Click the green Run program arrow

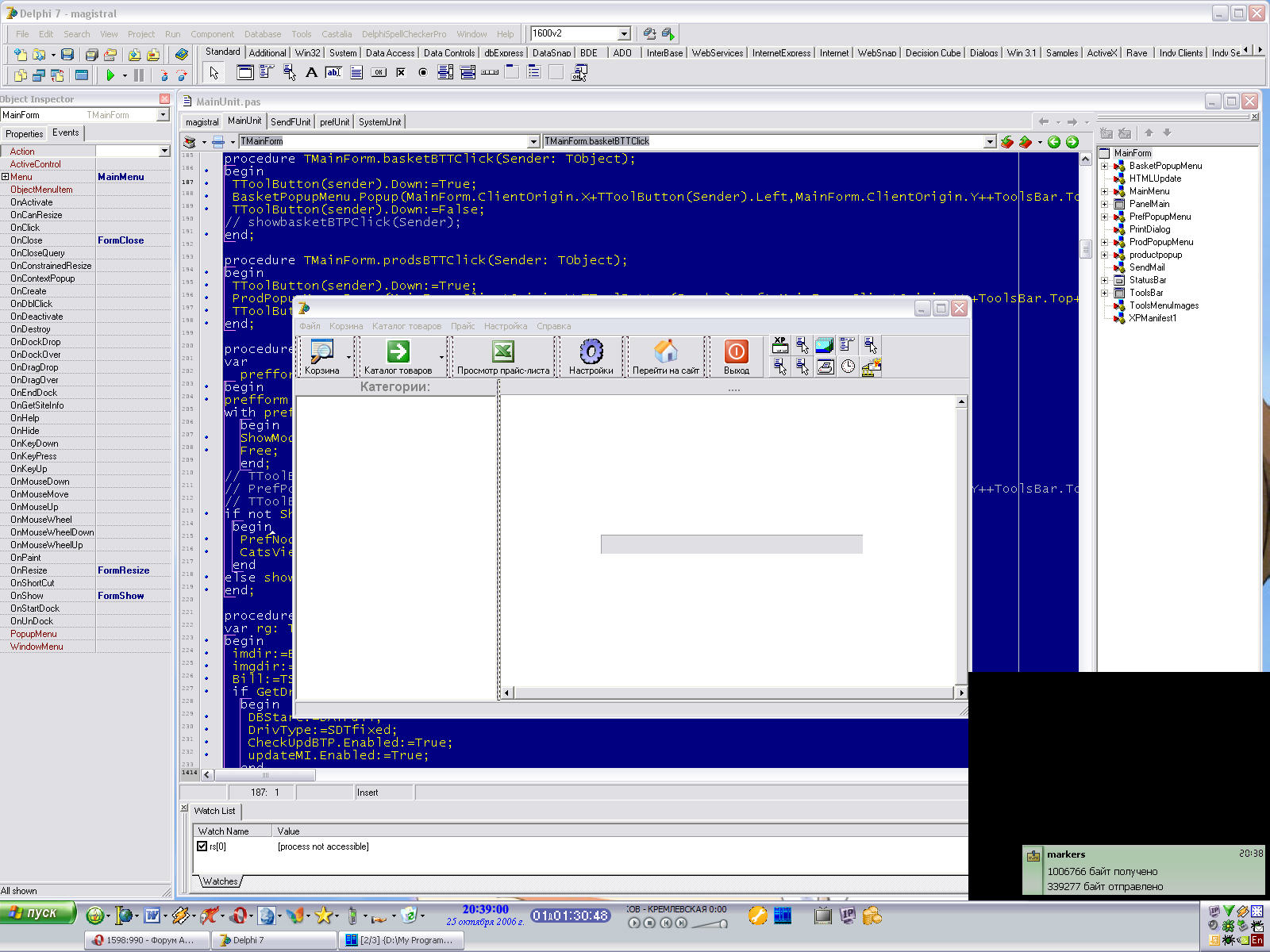pos(110,75)
